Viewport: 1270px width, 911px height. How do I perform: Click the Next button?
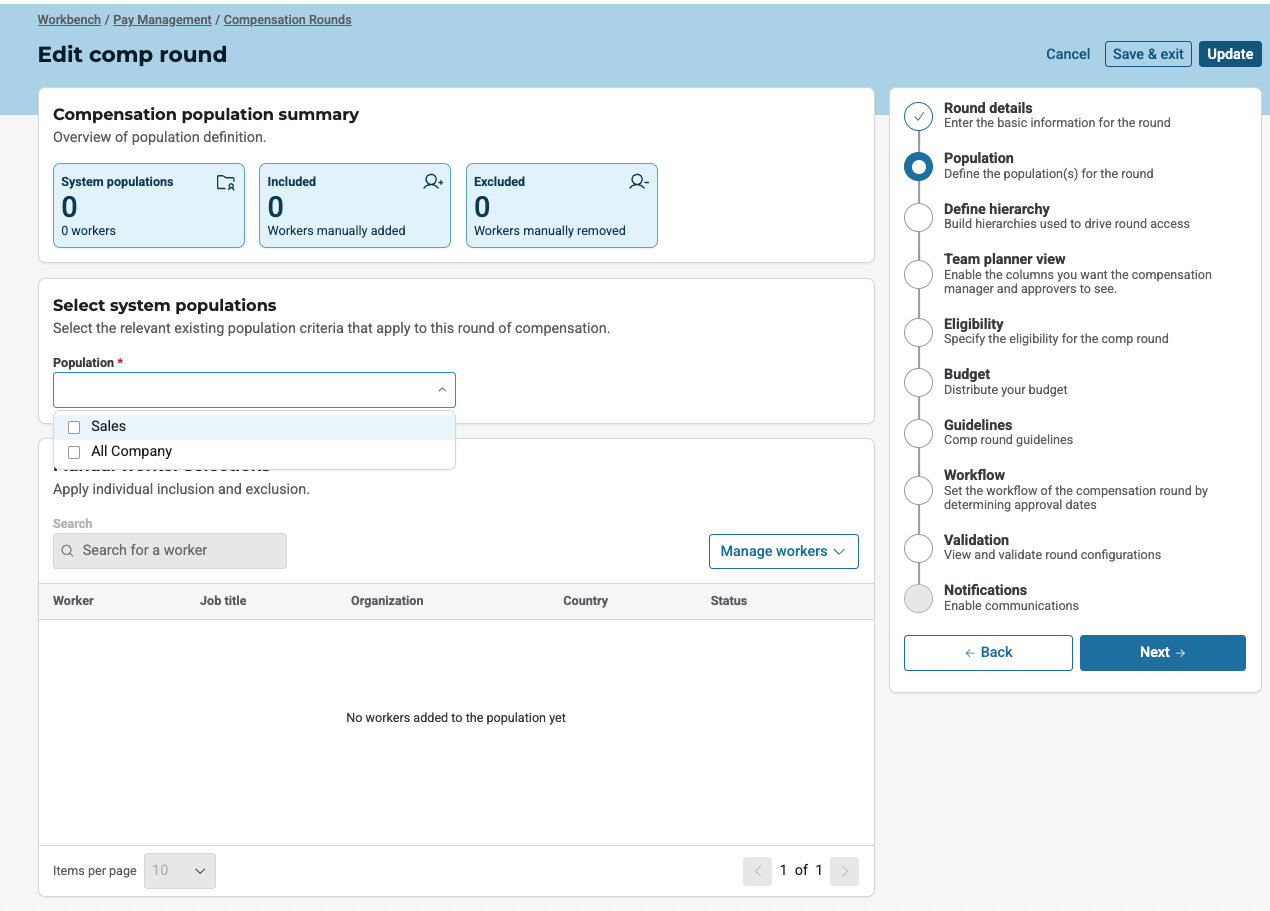1162,652
